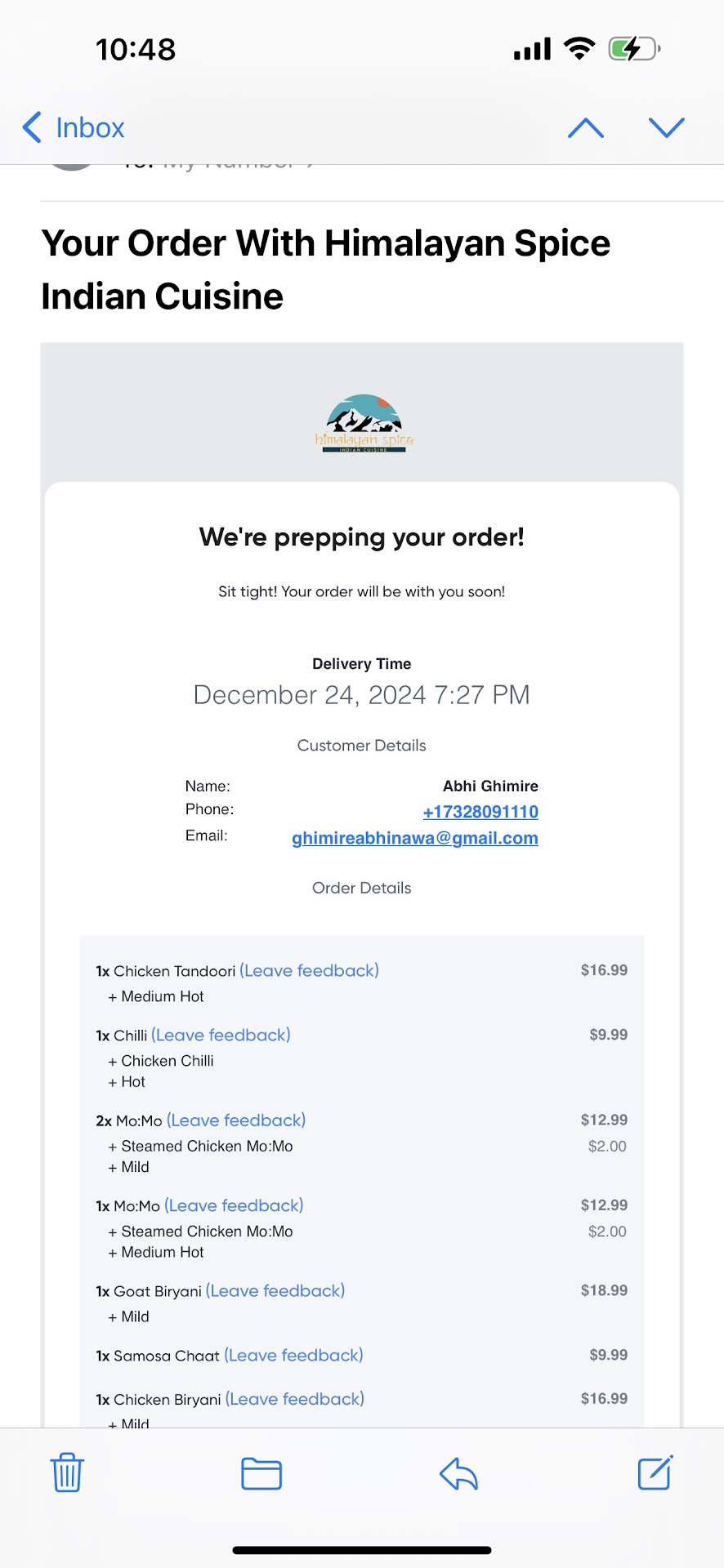Tap the email subject title

(325, 269)
